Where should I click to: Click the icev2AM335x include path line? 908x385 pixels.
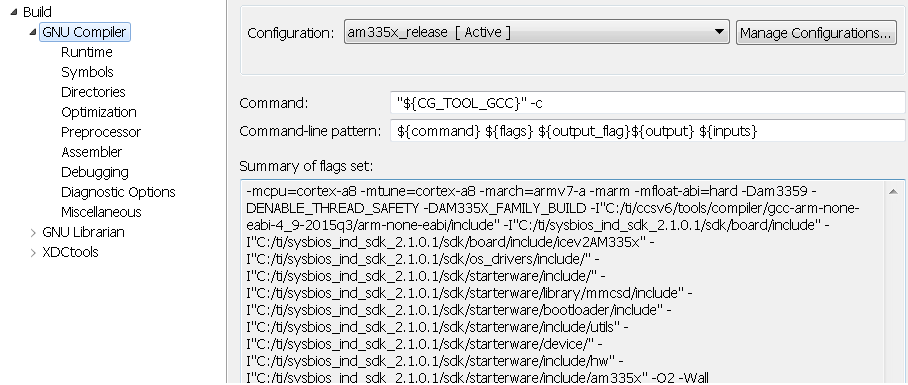pyautogui.click(x=451, y=242)
